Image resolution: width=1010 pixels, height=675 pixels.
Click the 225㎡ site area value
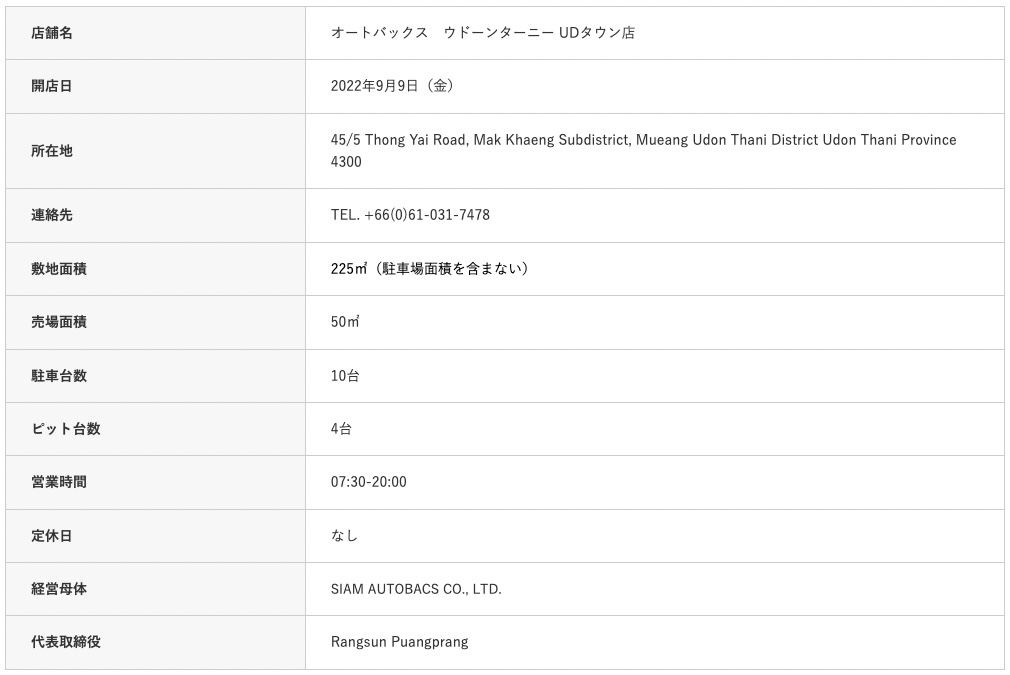(345, 269)
